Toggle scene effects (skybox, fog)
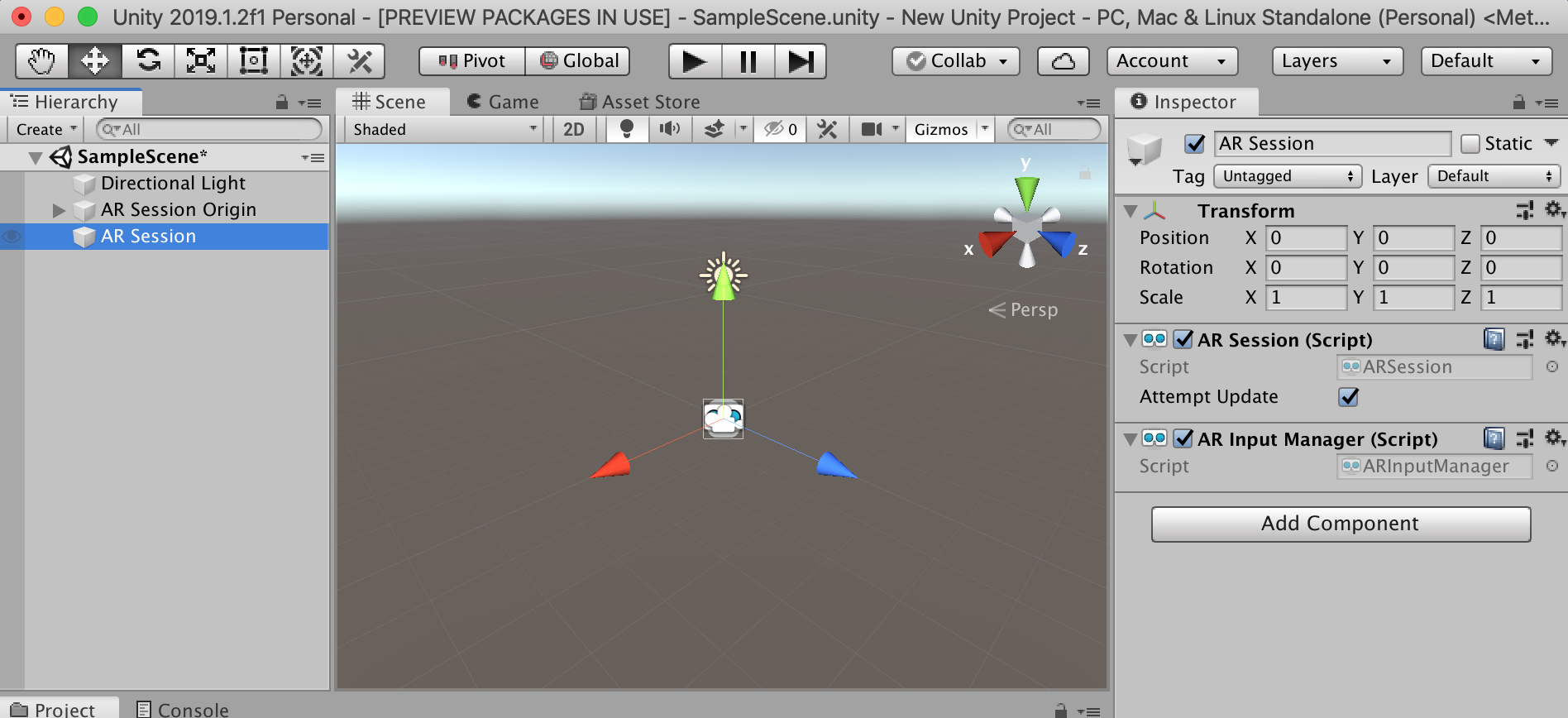This screenshot has width=1568, height=718. tap(714, 129)
